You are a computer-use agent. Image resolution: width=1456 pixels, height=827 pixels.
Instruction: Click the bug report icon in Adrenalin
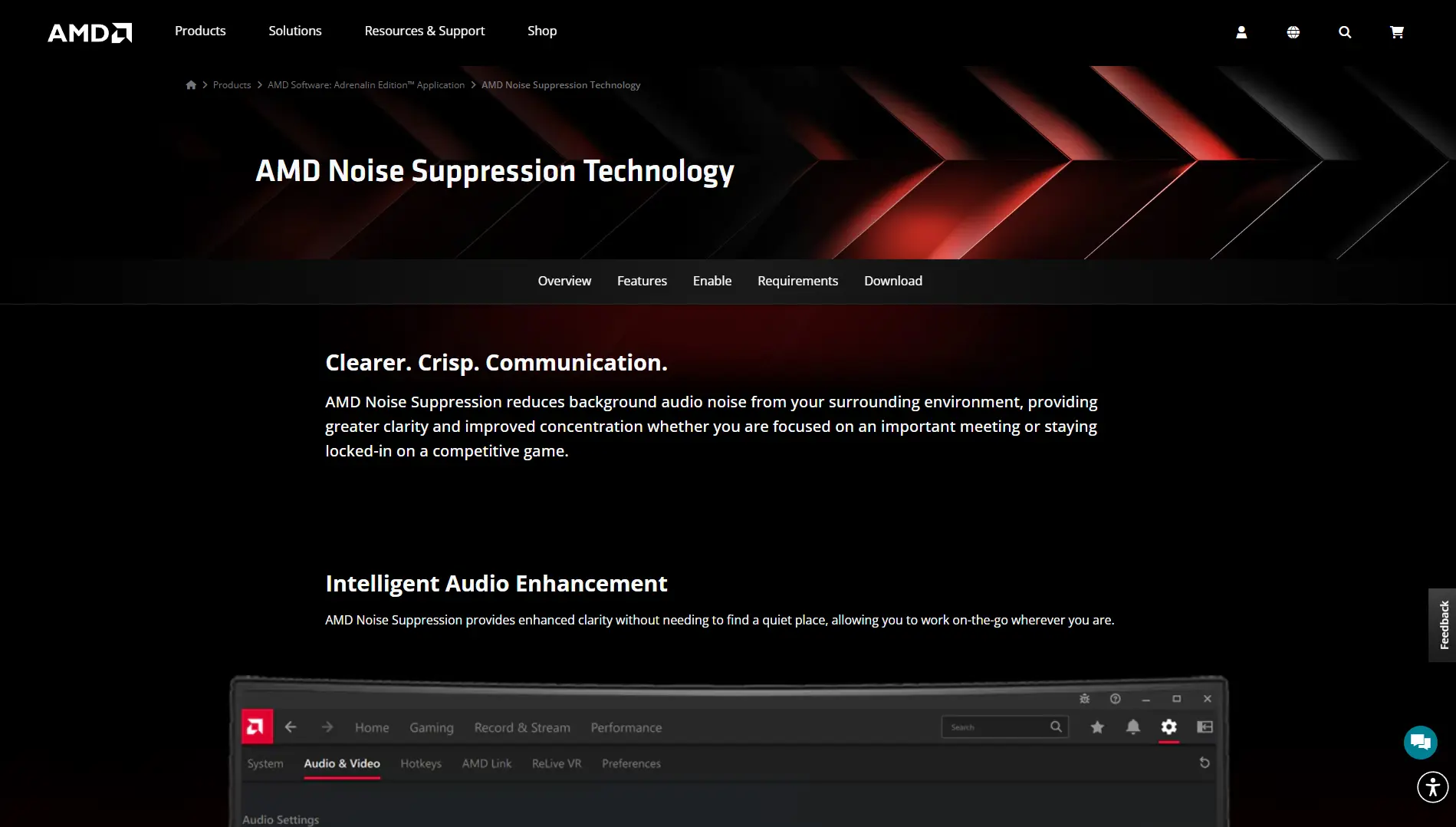coord(1084,699)
